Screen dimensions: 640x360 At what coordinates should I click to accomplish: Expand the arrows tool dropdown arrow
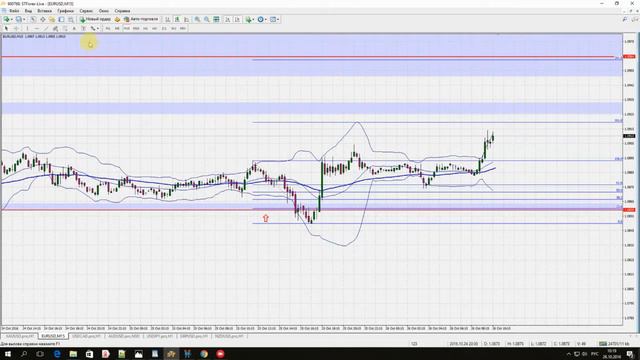click(98, 28)
